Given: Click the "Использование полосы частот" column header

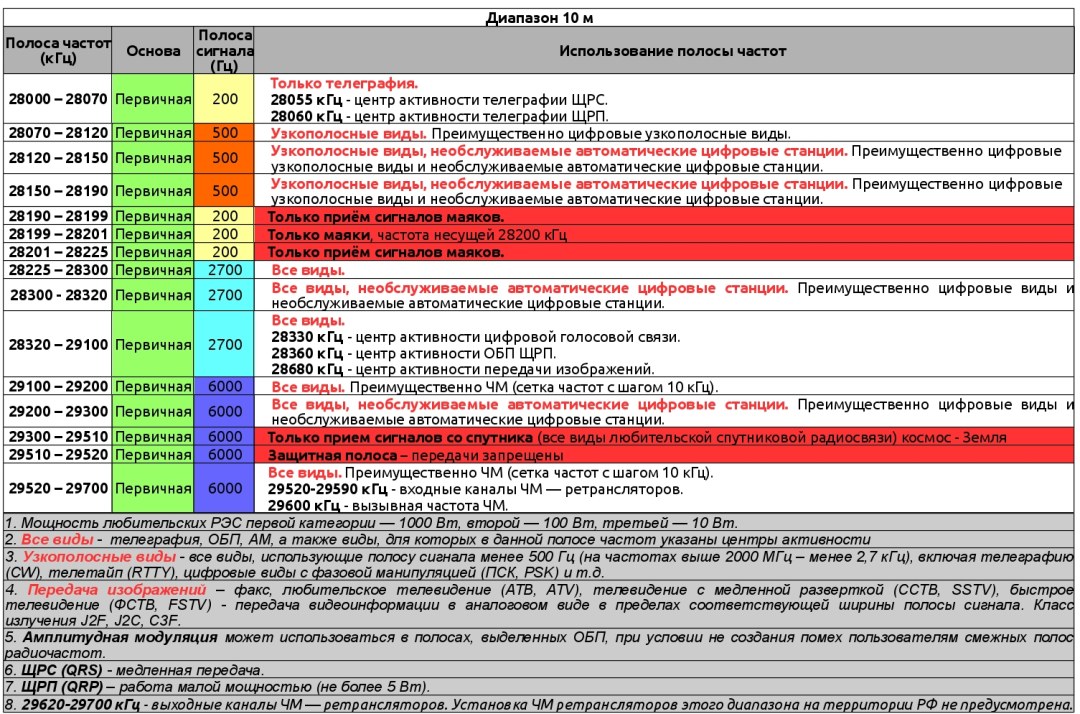Looking at the screenshot, I should pyautogui.click(x=672, y=50).
